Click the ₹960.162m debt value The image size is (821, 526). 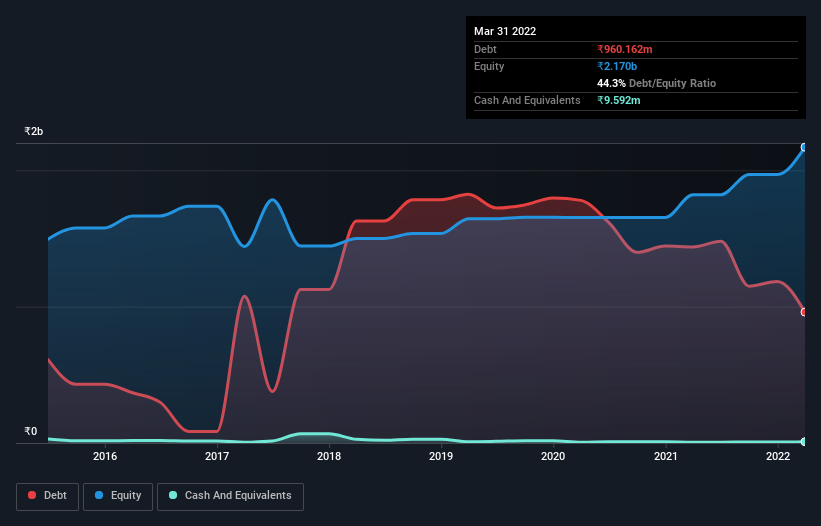coord(625,49)
